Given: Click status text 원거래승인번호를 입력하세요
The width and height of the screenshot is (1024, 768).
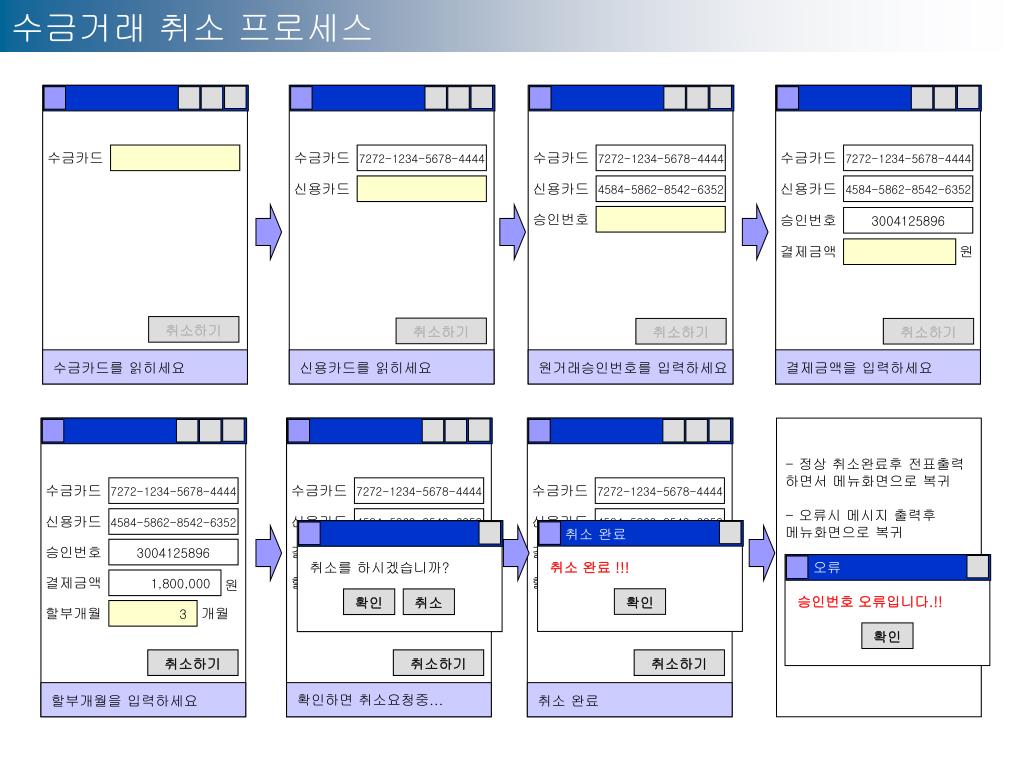Looking at the screenshot, I should pyautogui.click(x=632, y=368).
